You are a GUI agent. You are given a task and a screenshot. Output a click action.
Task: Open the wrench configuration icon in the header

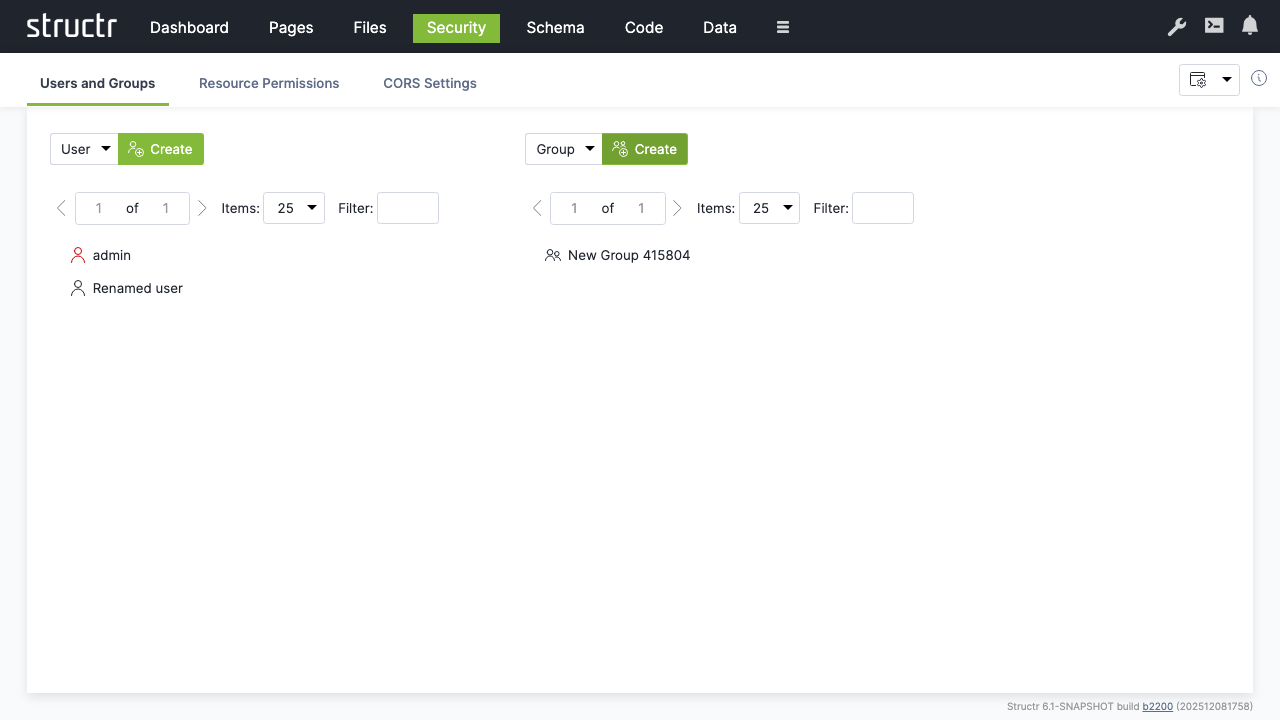(1176, 27)
